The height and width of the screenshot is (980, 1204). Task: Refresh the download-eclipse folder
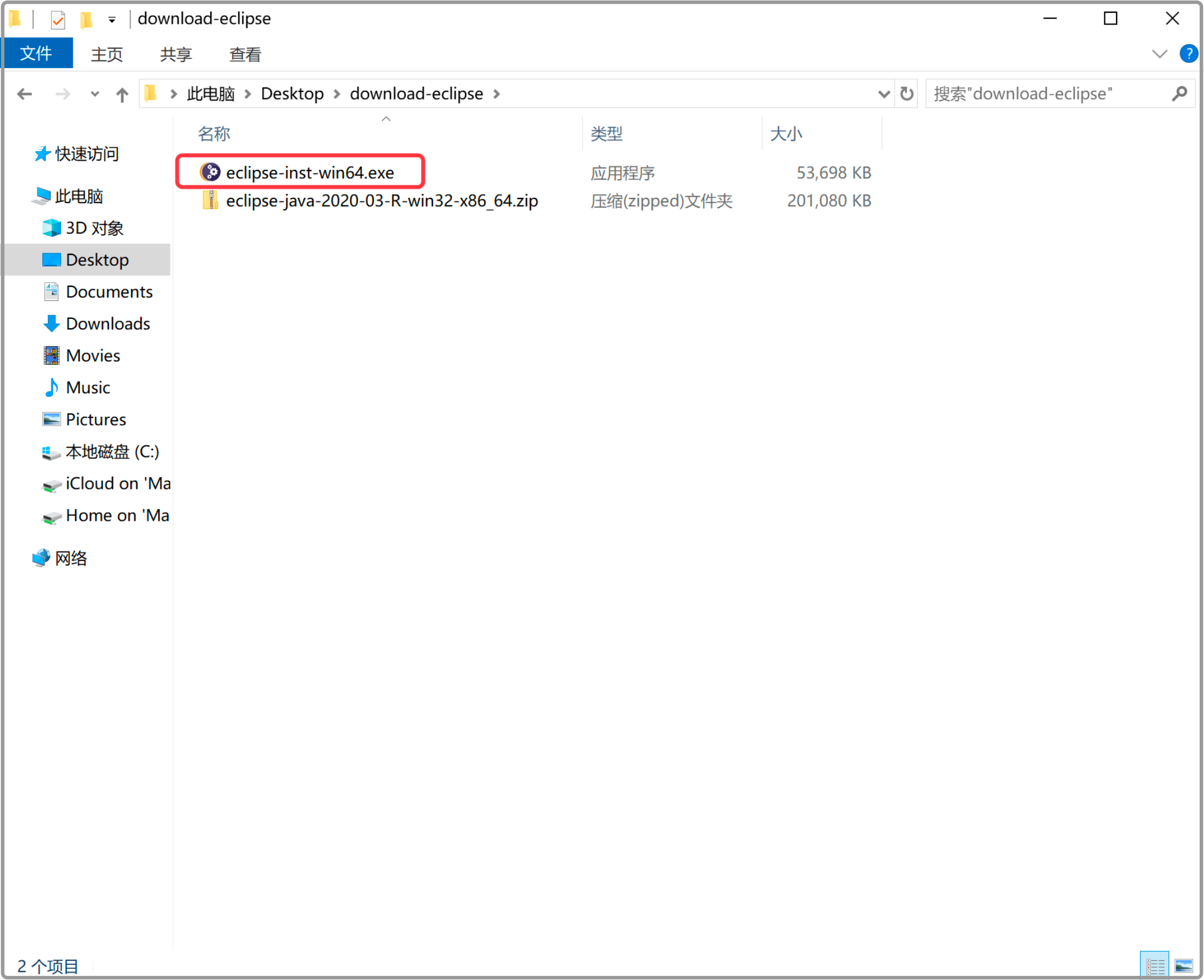point(906,94)
